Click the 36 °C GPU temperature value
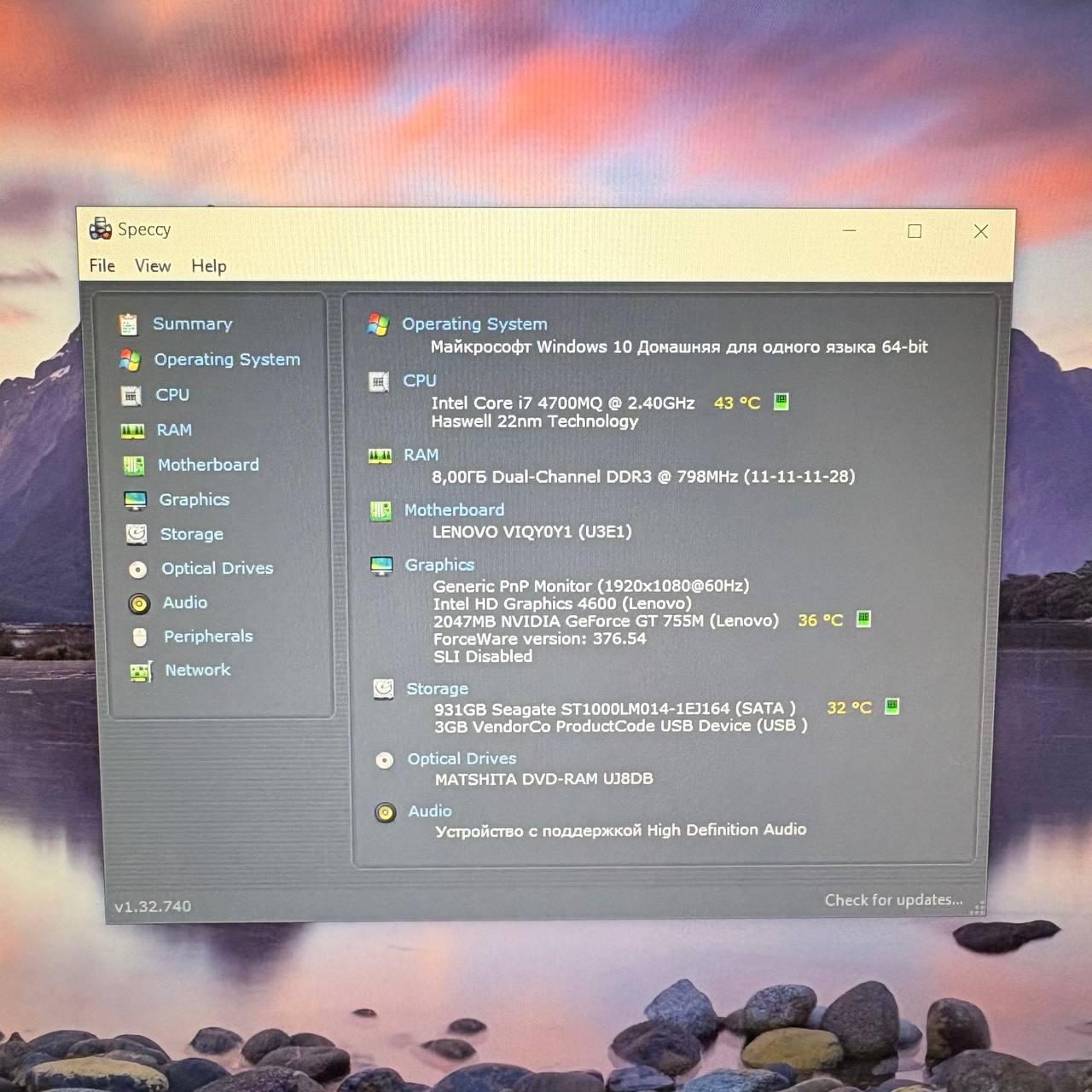 point(820,620)
